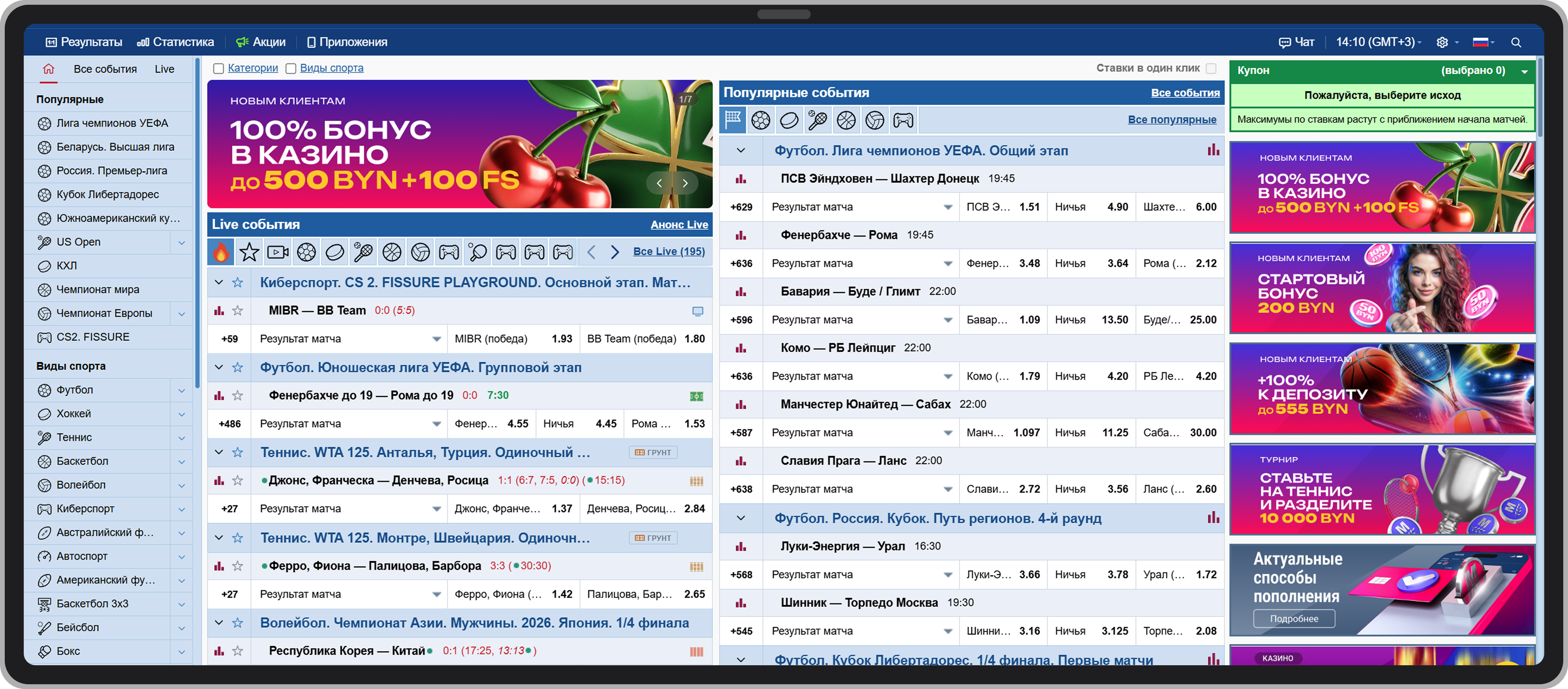Viewport: 1568px width, 689px height.
Task: Go to previous slide on the casino banner
Action: point(659,183)
